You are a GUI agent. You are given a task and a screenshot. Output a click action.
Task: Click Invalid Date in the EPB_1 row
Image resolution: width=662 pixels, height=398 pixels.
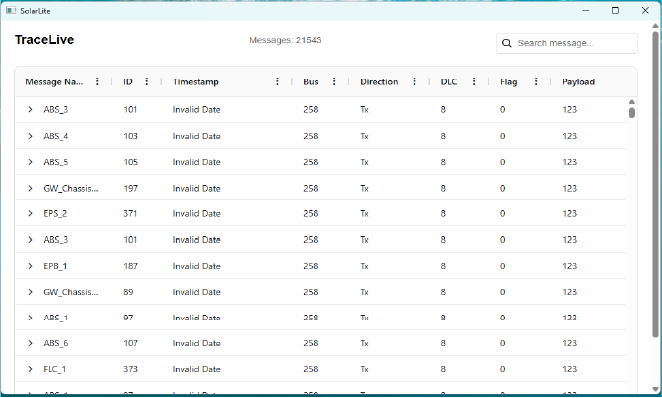[196, 266]
